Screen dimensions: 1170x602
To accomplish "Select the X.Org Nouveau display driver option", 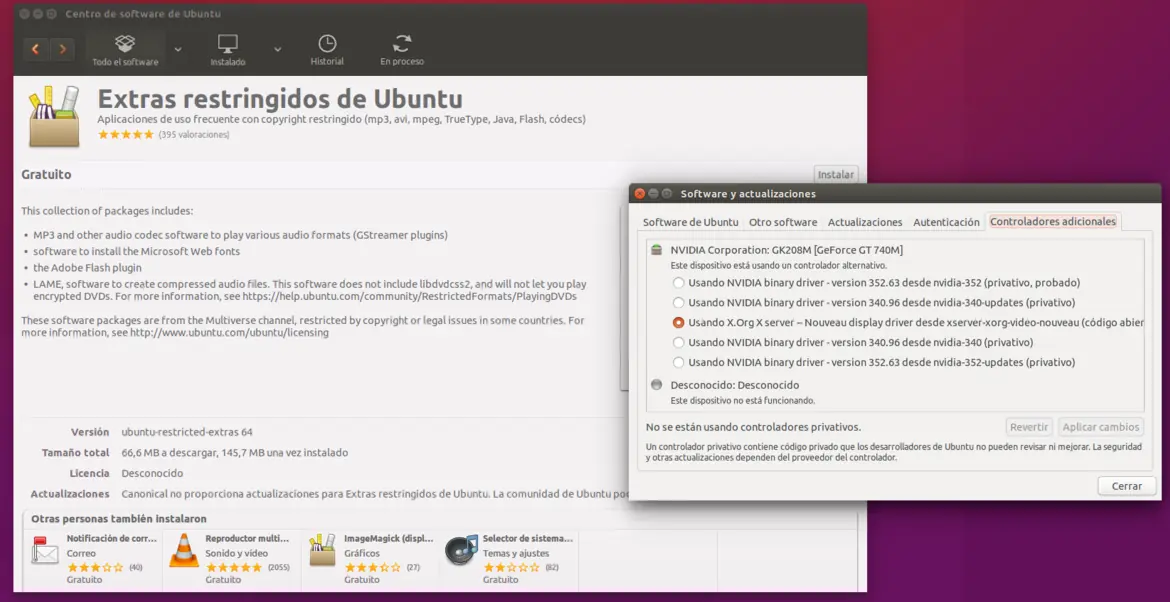I will (678, 323).
